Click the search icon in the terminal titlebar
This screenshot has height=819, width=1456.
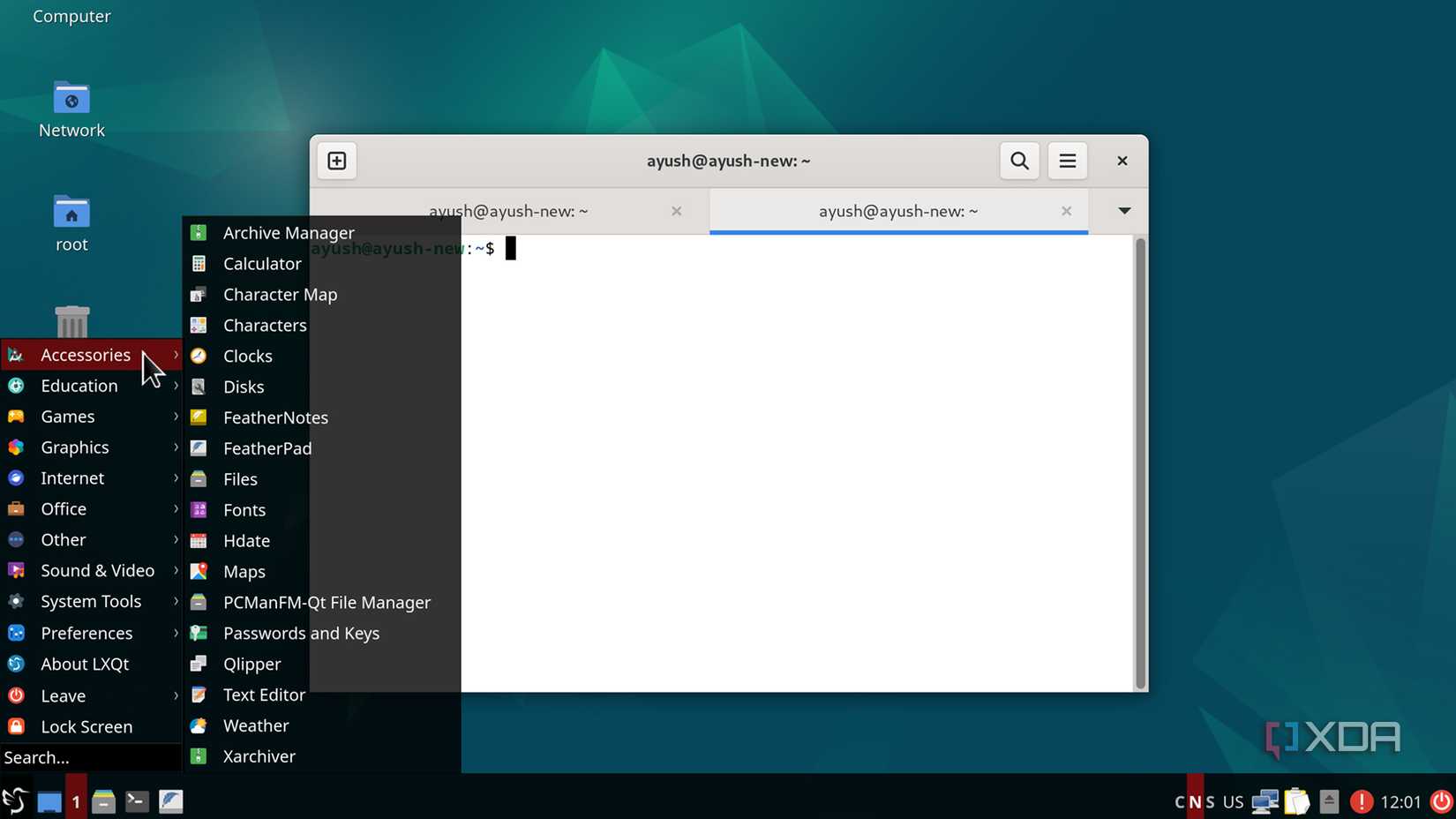[1019, 161]
